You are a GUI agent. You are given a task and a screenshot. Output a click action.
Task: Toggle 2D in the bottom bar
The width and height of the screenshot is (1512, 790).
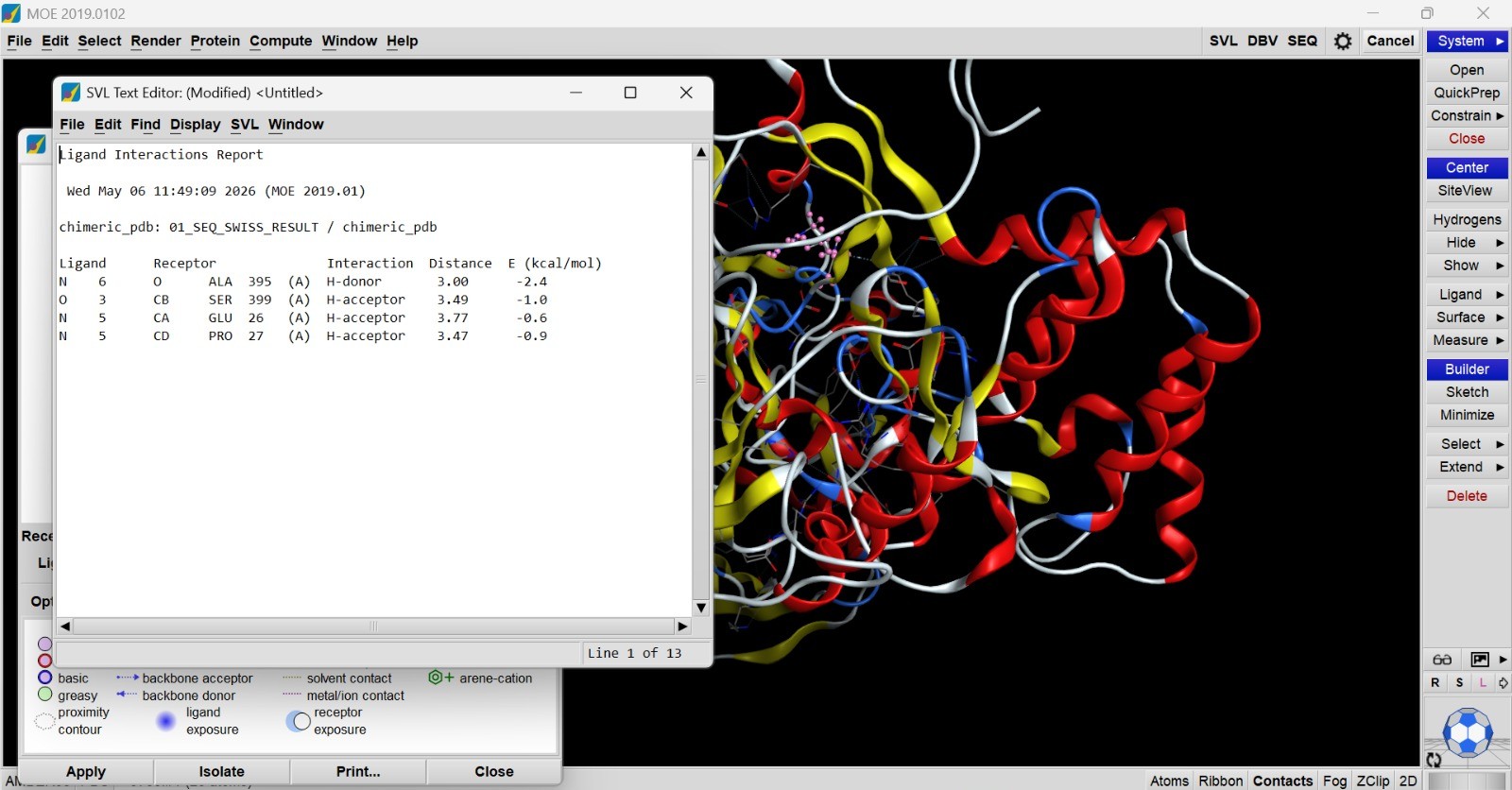click(x=1408, y=781)
